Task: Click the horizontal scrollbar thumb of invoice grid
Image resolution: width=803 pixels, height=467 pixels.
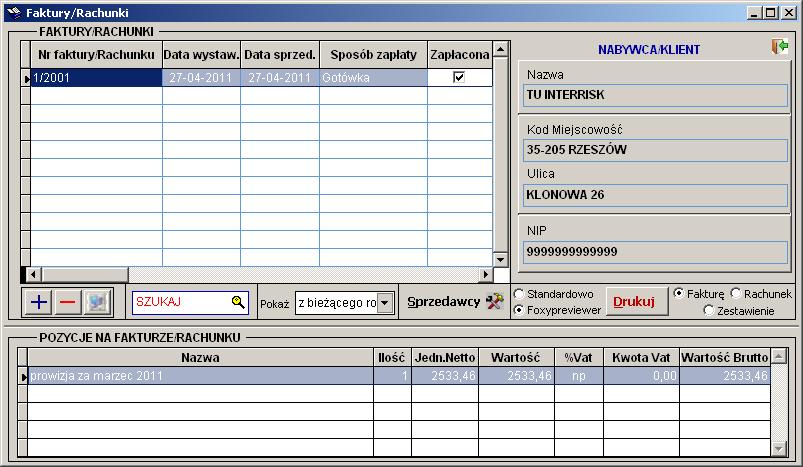Action: [x=84, y=274]
